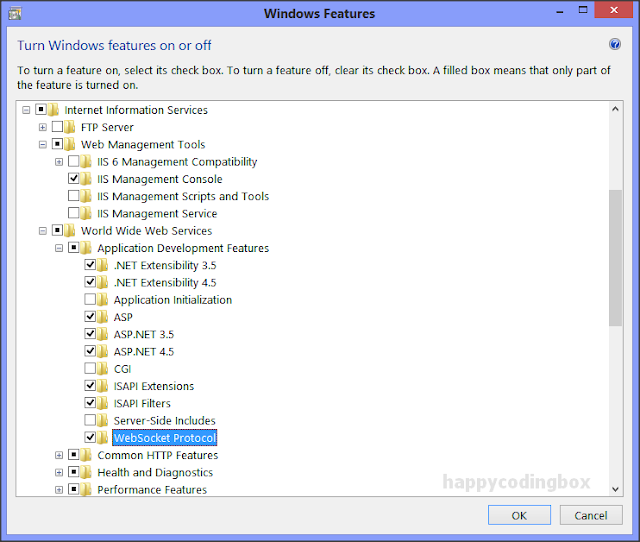Click the Internet Information Services folder icon
Image resolution: width=640 pixels, height=542 pixels.
[53, 109]
